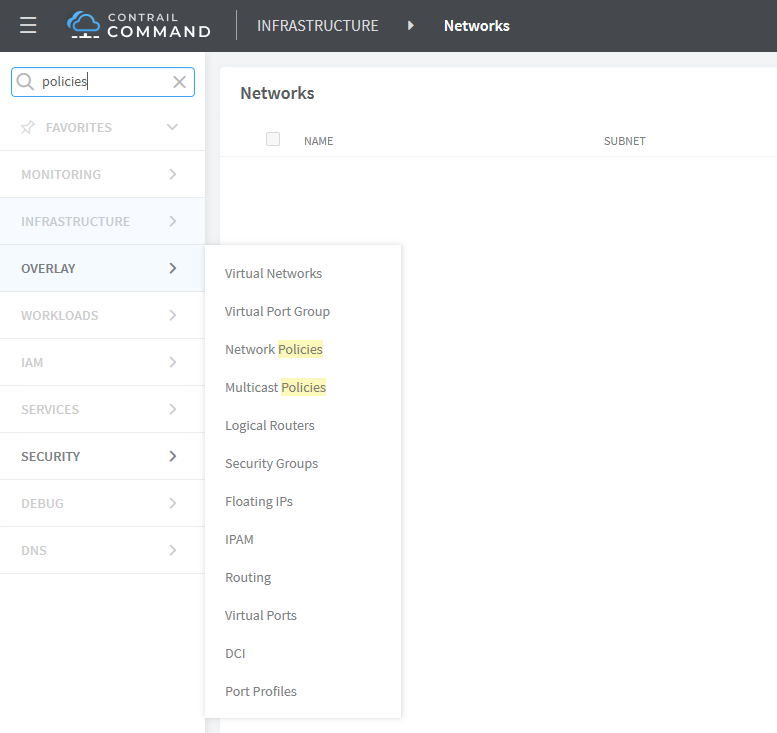Screen dimensions: 777x733
Task: Open Multicast Policies from the submenu
Action: (x=275, y=387)
